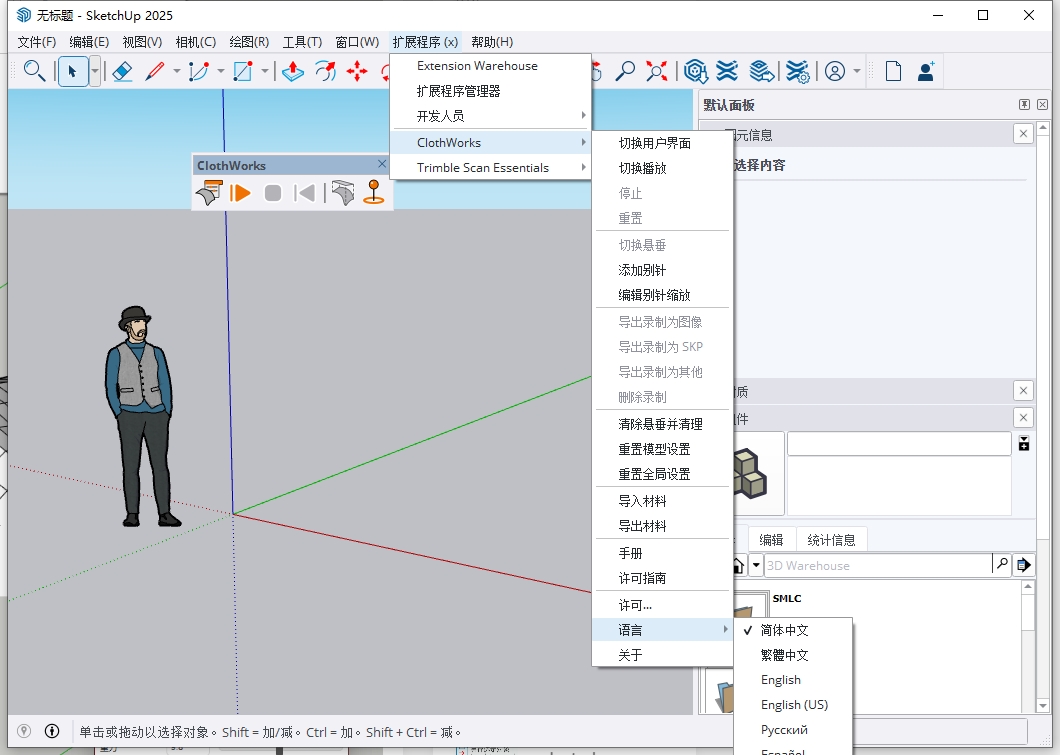Click the info circle icon in status bar
The image size is (1060, 755).
click(x=52, y=731)
